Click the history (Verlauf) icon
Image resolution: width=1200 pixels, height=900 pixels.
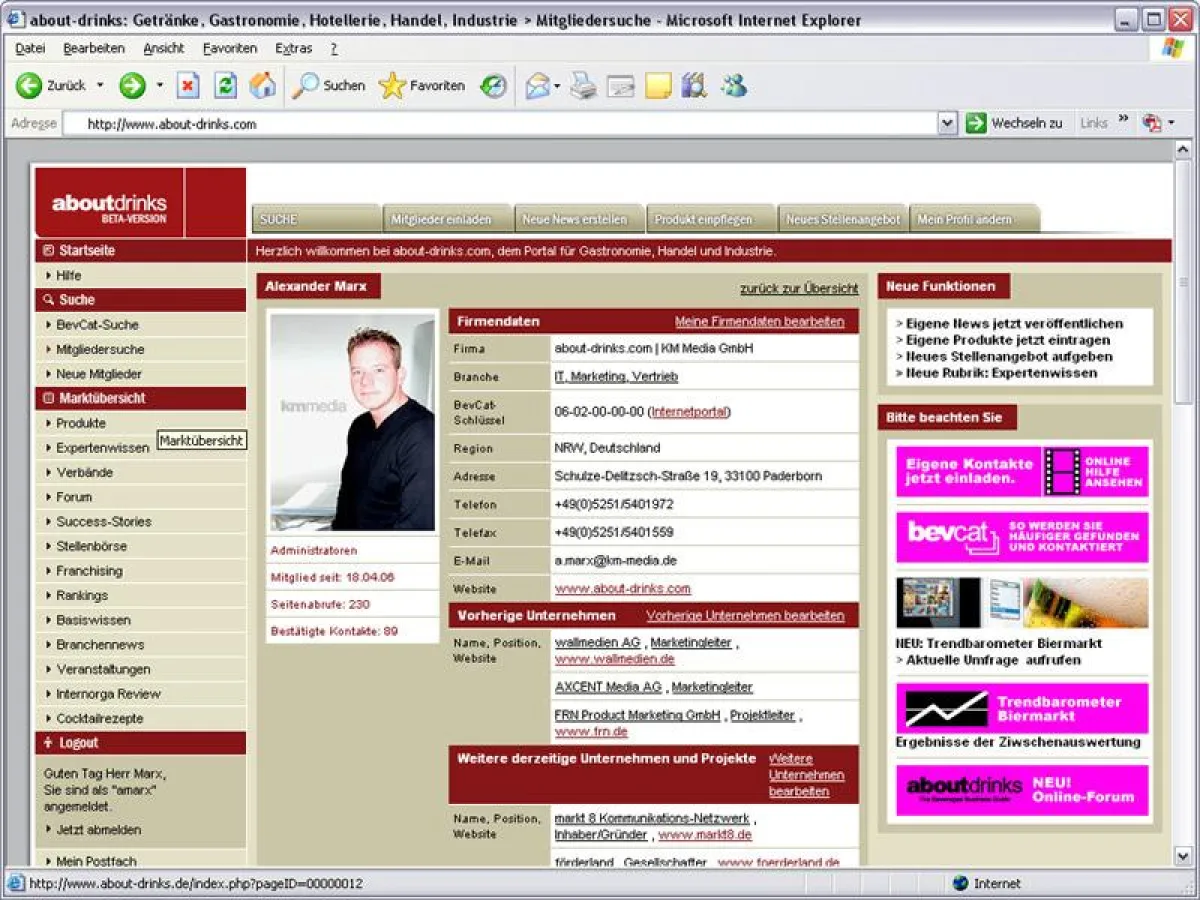coord(493,86)
